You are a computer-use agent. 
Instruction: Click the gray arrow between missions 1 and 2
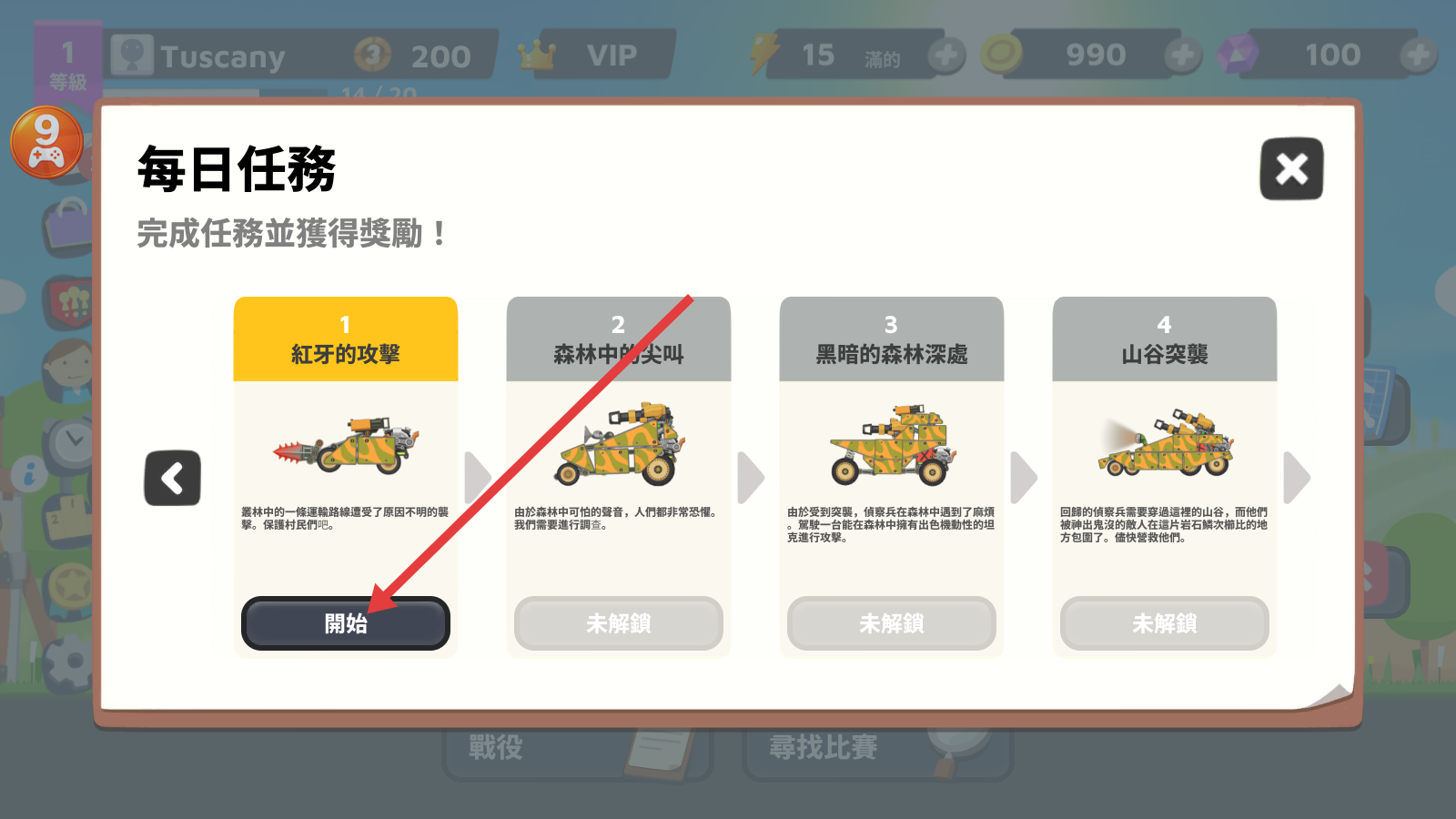tap(478, 478)
